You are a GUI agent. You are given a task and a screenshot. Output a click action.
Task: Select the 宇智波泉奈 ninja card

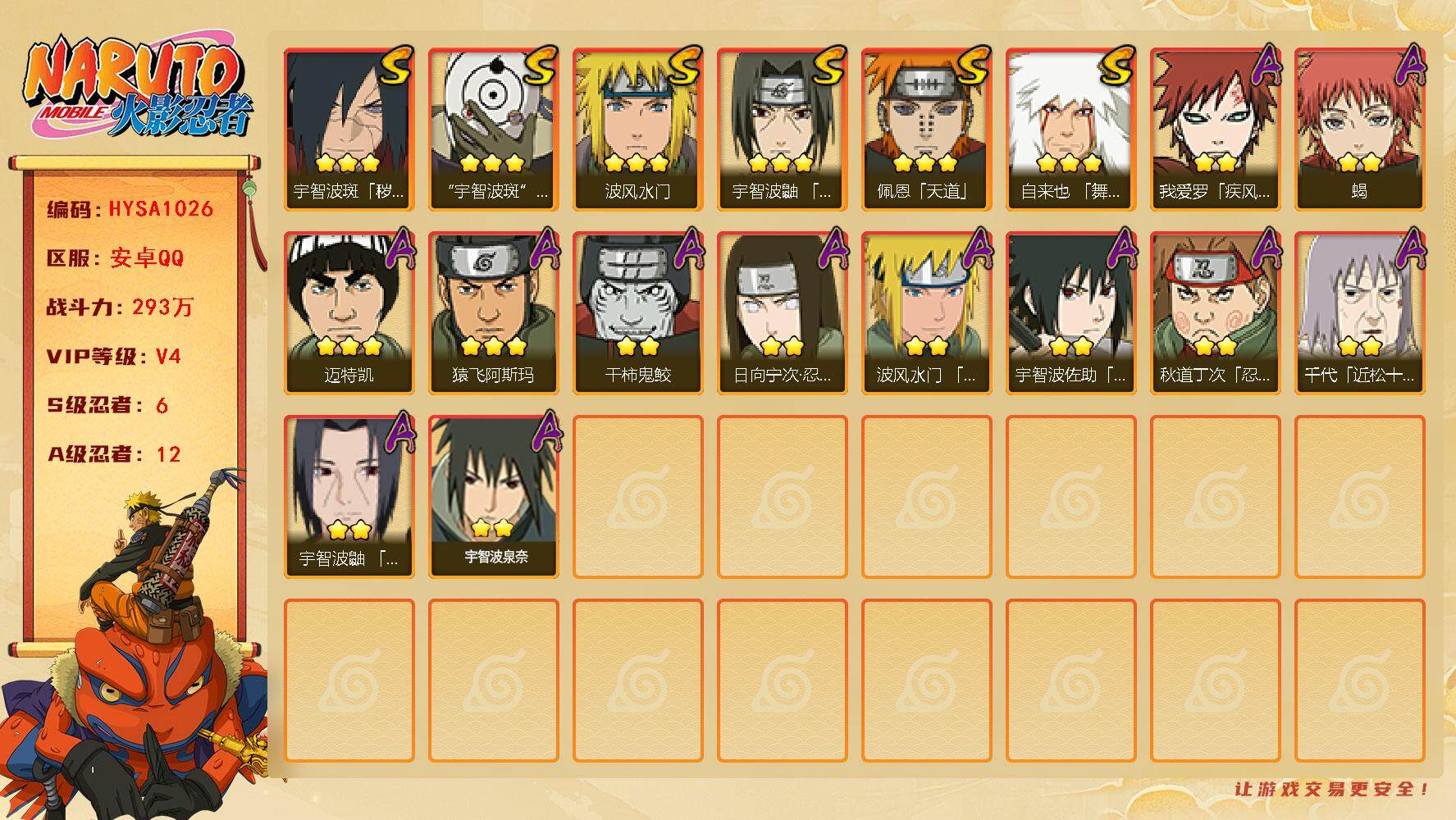pos(493,497)
